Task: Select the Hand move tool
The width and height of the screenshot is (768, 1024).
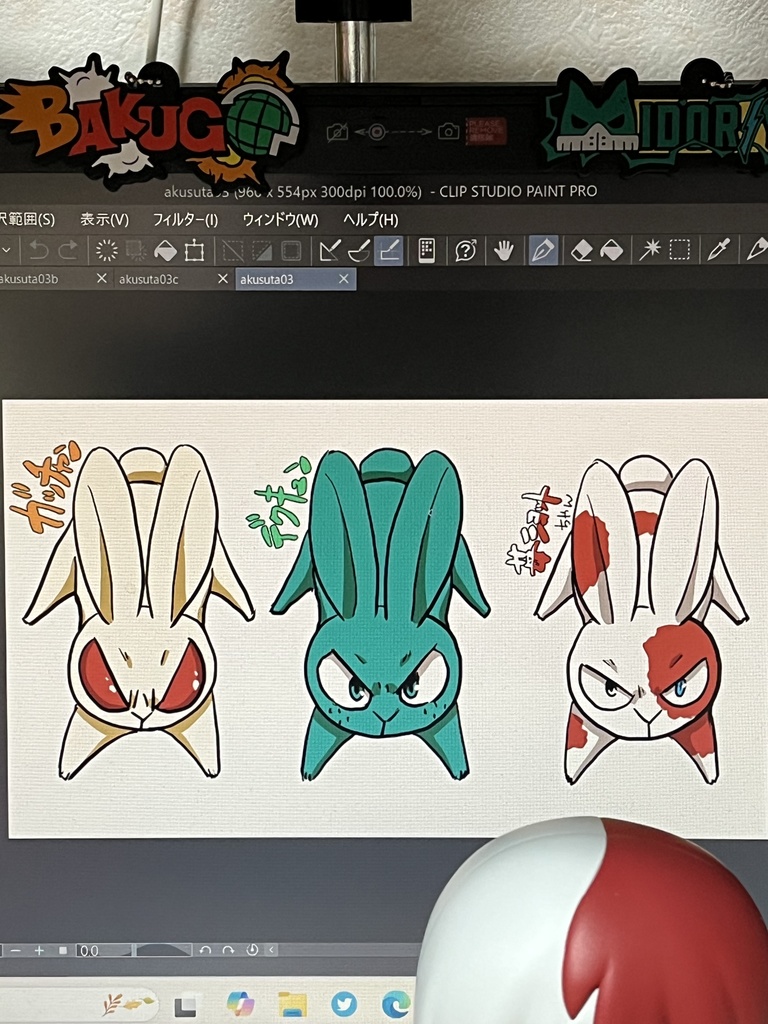Action: tap(504, 250)
